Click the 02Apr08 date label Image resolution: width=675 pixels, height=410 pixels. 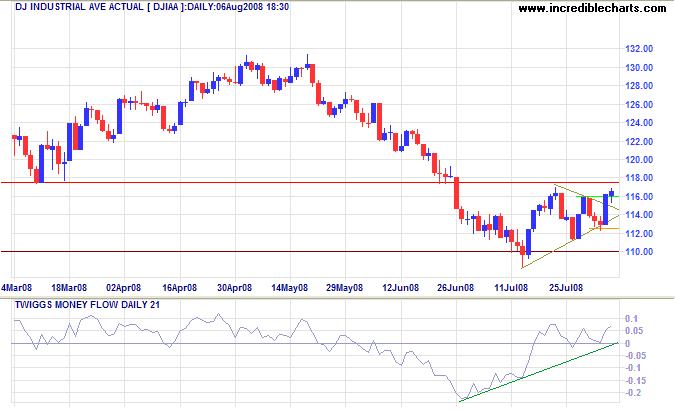point(124,288)
